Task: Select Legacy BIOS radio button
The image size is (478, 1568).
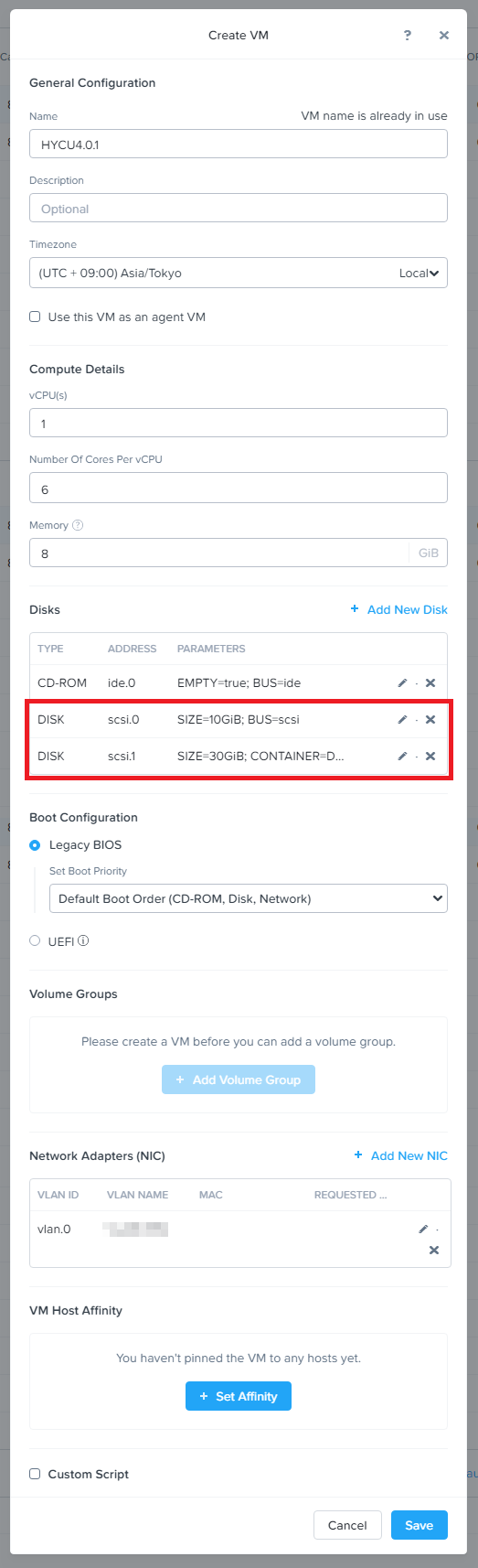Action: coord(35,845)
